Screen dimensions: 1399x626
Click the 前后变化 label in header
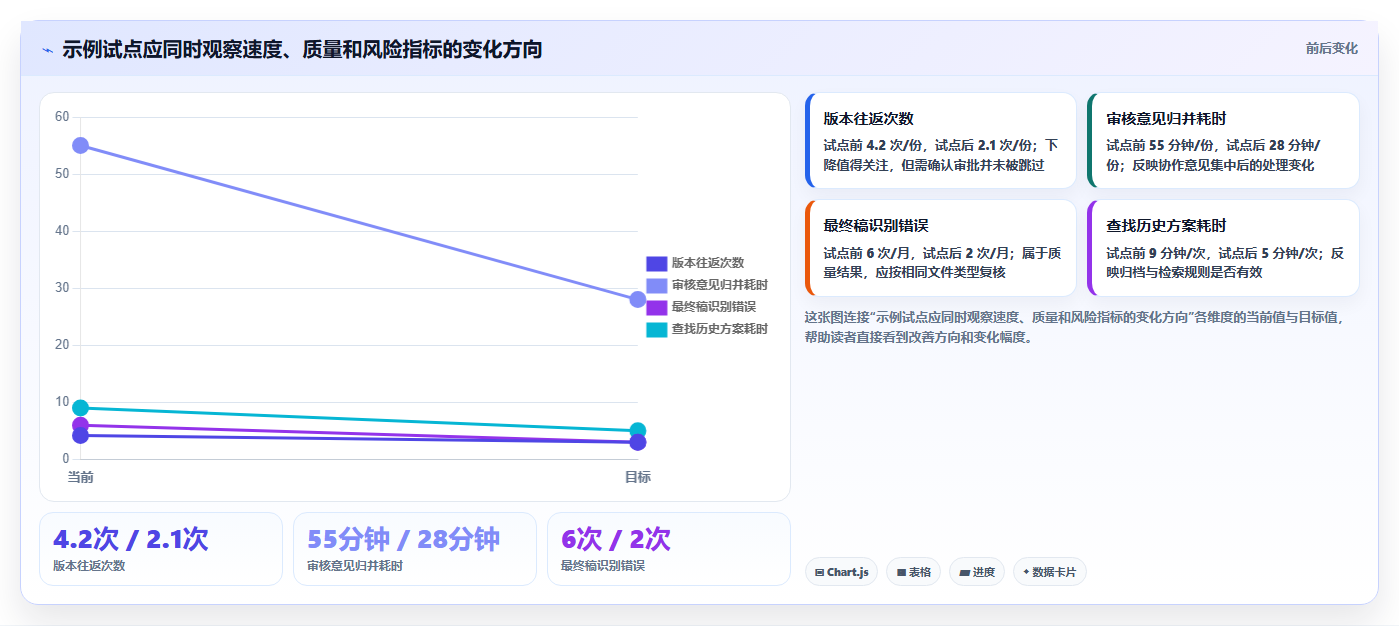click(x=1332, y=48)
